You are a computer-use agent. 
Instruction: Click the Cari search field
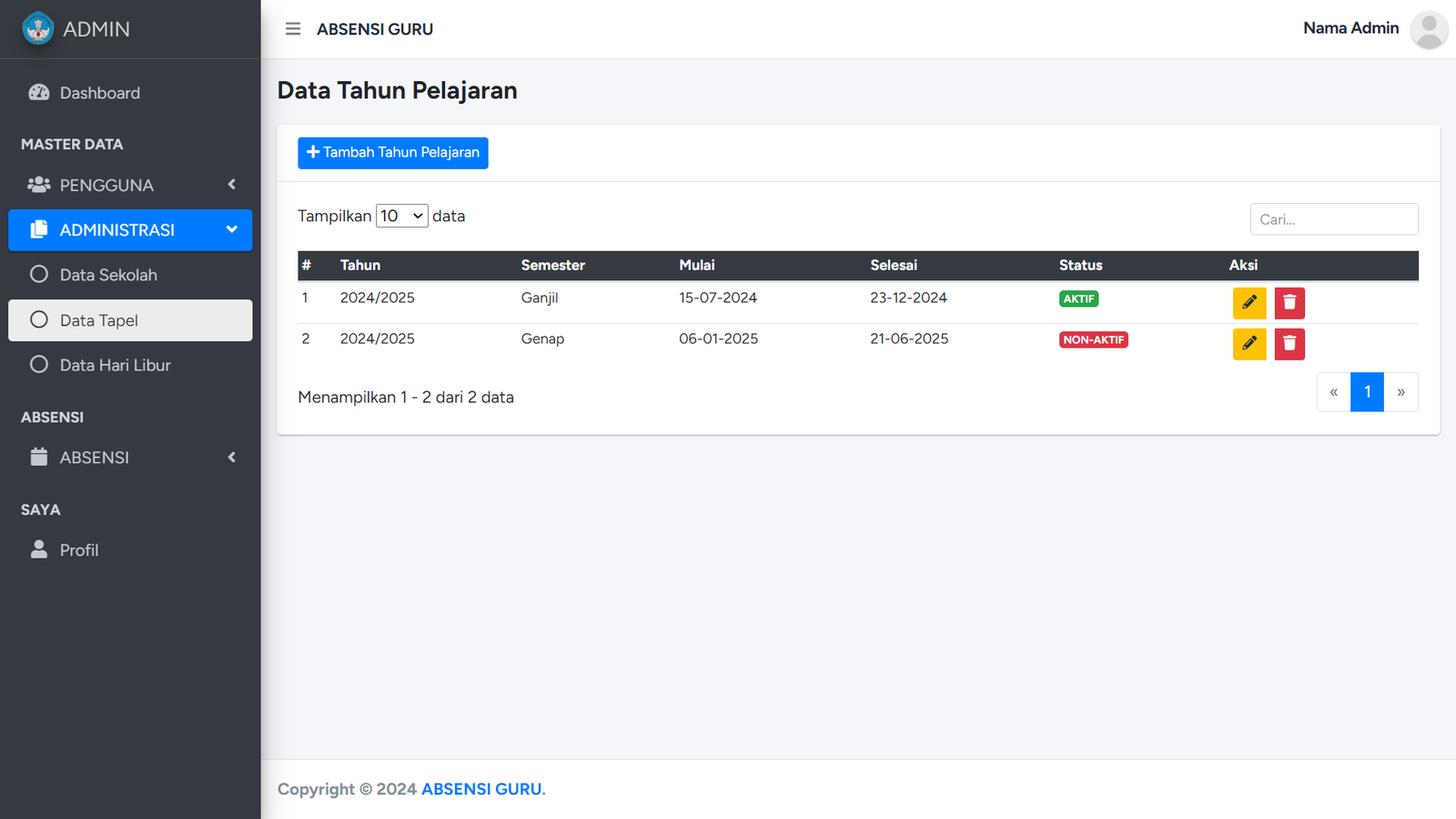click(x=1333, y=219)
